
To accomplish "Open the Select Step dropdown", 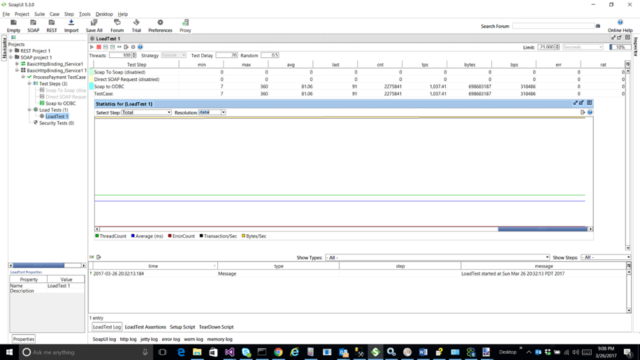I will point(146,112).
